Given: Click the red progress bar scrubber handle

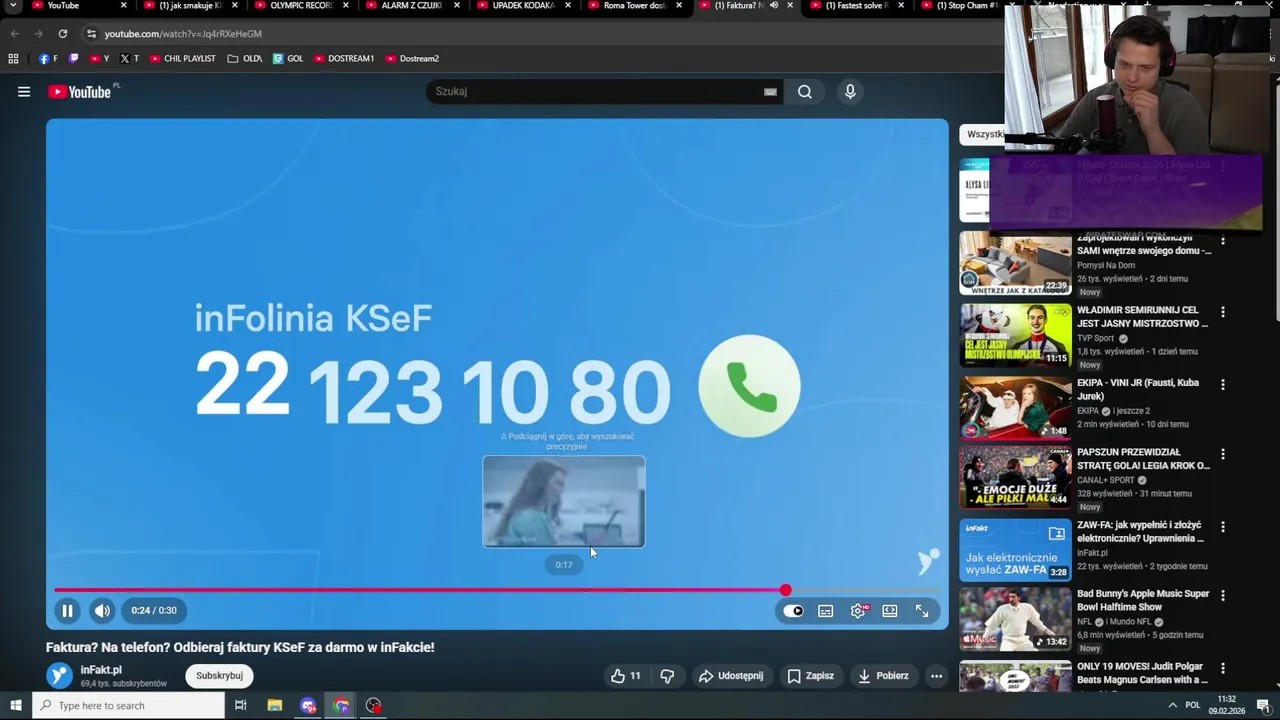Looking at the screenshot, I should [785, 590].
